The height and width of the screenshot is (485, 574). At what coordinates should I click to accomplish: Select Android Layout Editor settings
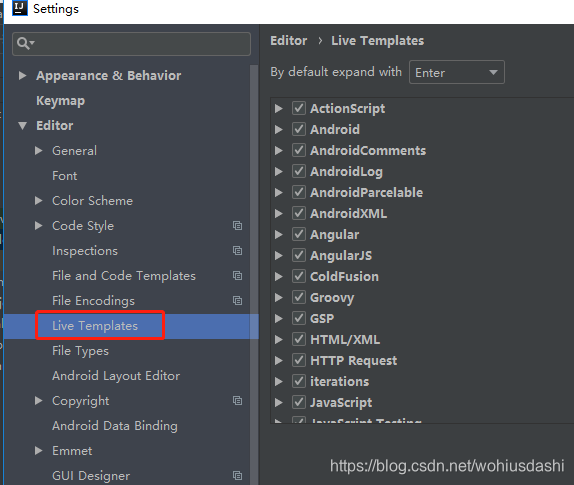[116, 376]
